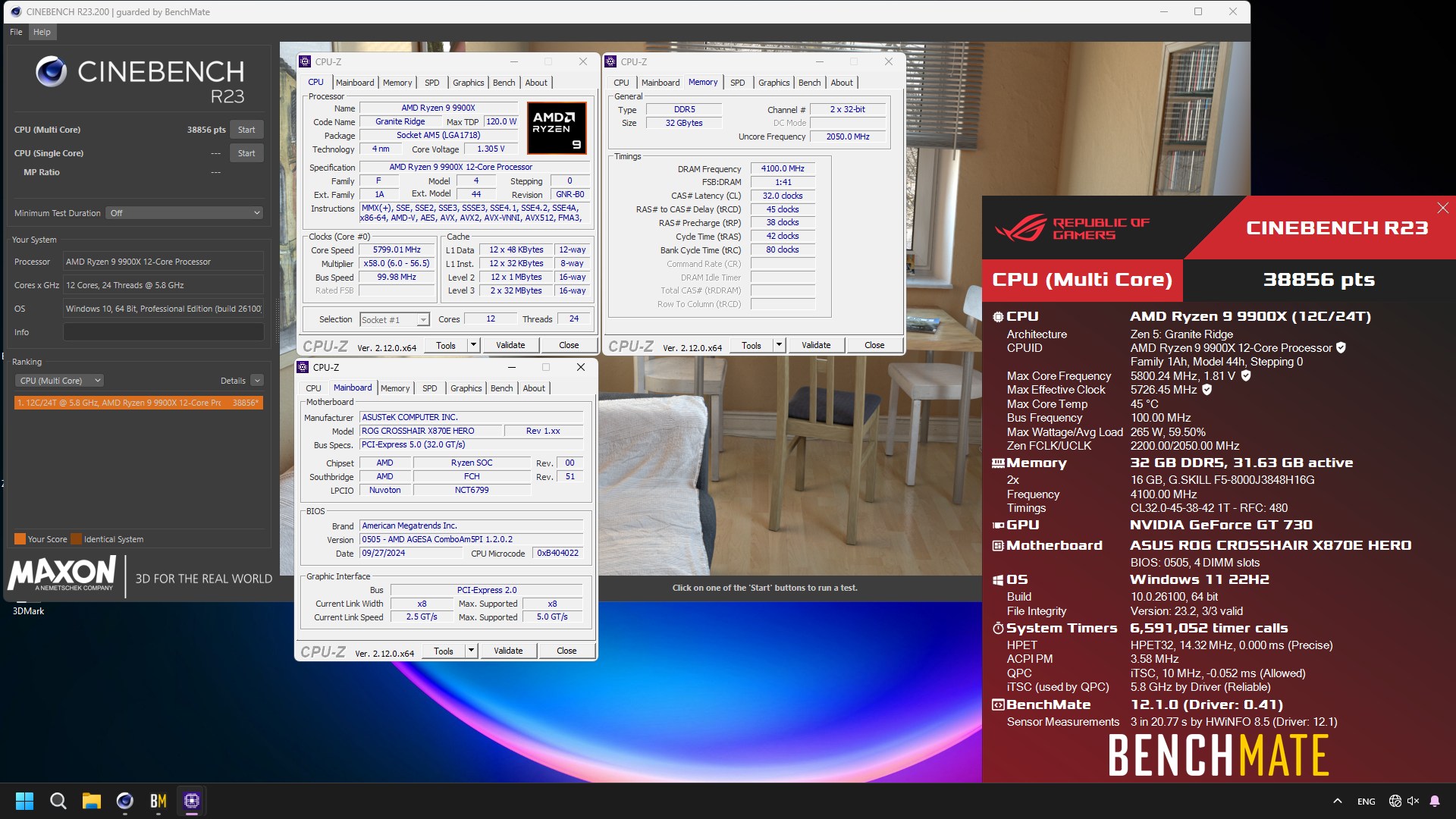Start the CPU Single Core test
This screenshot has width=1456, height=819.
click(246, 153)
